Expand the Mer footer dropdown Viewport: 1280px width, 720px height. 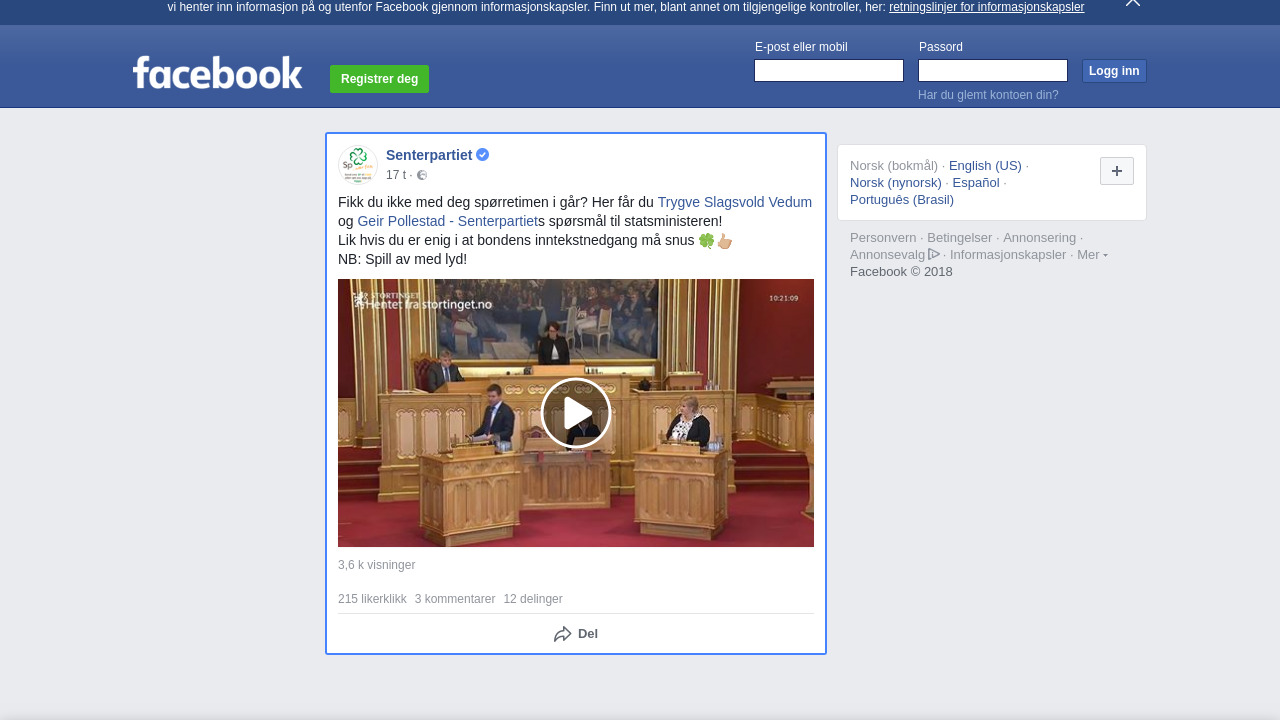pyautogui.click(x=1092, y=255)
